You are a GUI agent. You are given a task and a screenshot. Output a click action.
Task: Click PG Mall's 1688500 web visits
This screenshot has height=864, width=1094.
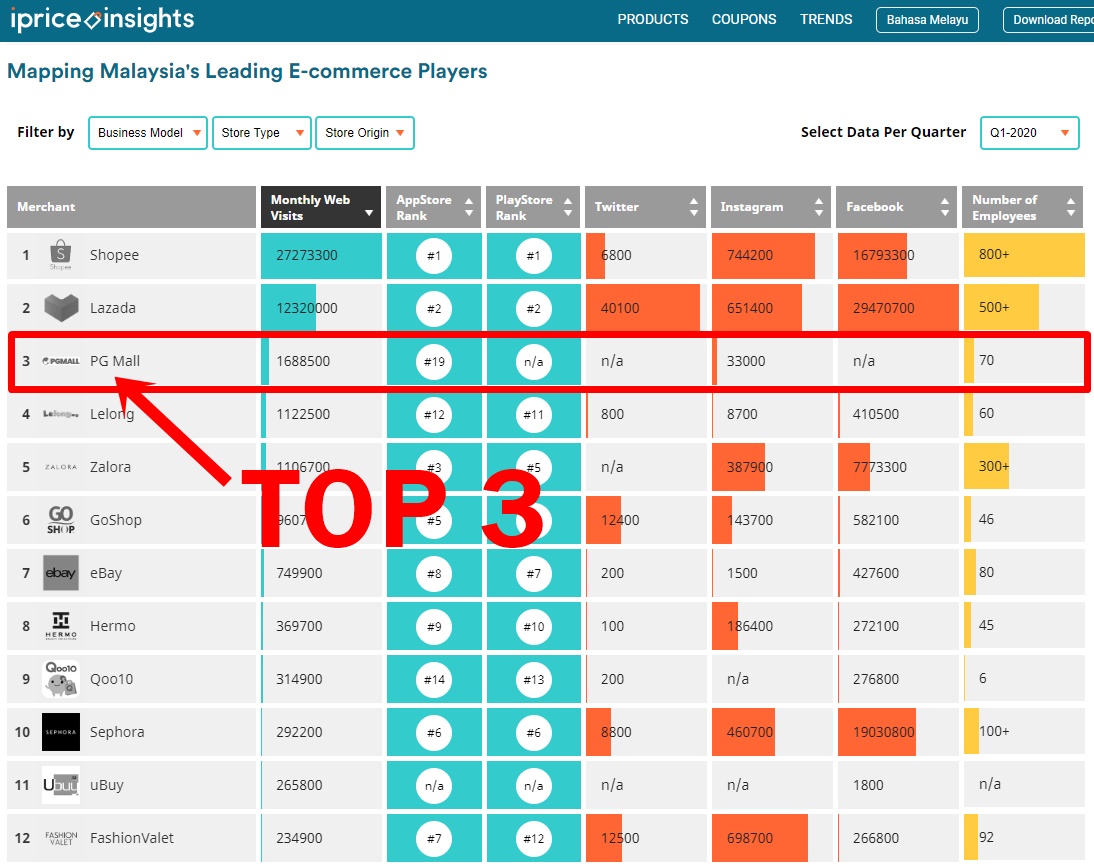[x=303, y=362]
